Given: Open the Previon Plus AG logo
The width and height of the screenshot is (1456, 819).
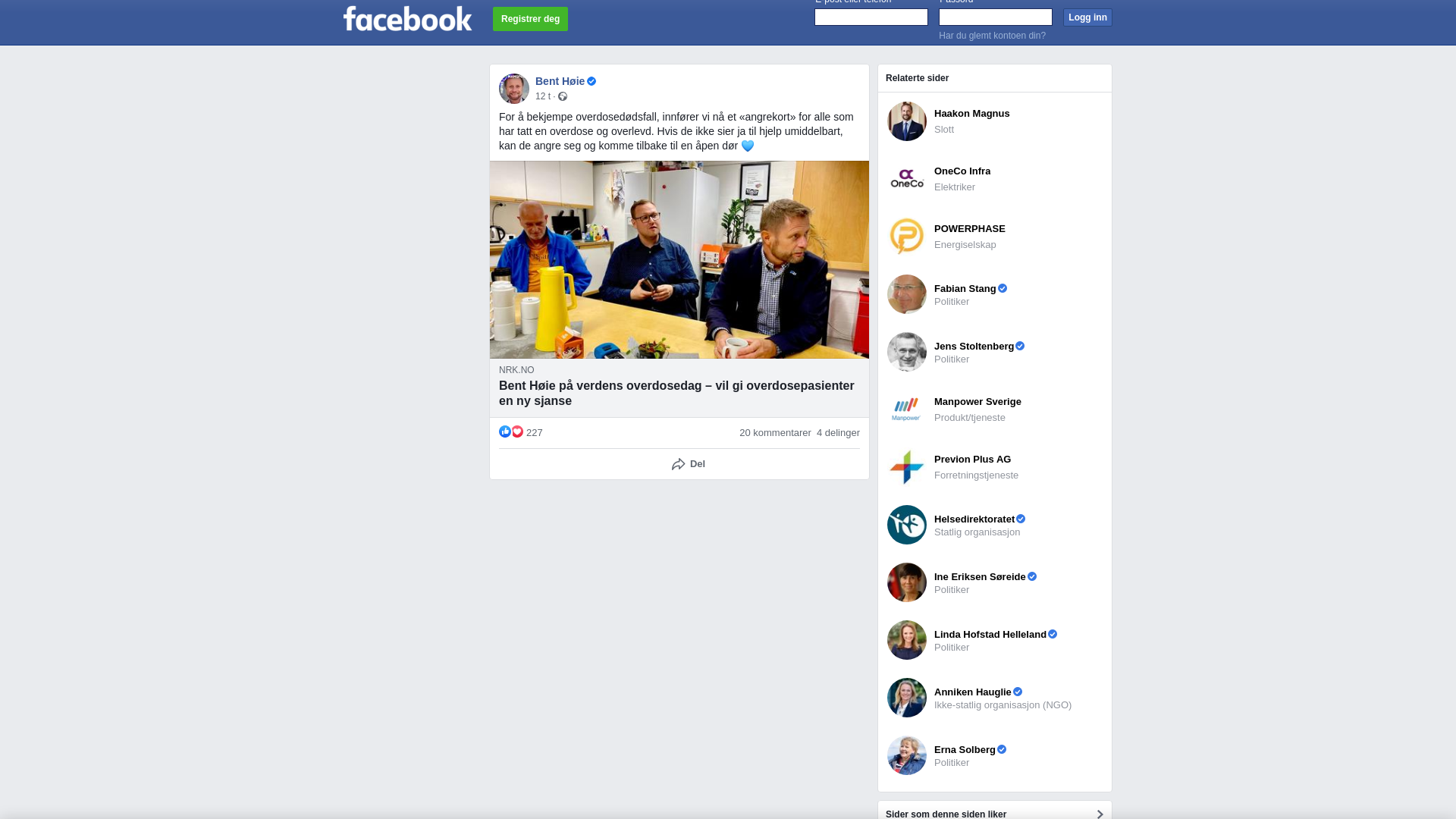Looking at the screenshot, I should pyautogui.click(x=907, y=467).
